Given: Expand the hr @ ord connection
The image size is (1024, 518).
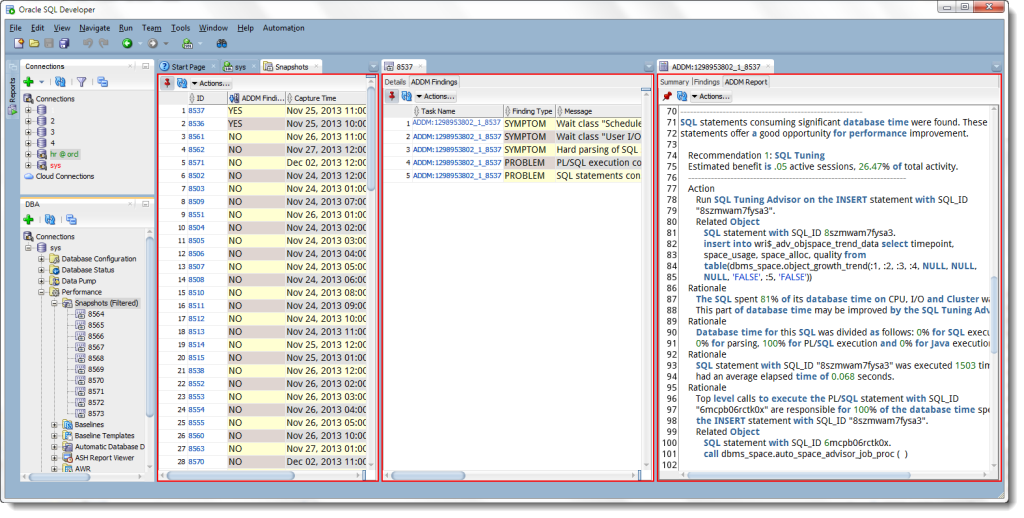Looking at the screenshot, I should [28, 154].
